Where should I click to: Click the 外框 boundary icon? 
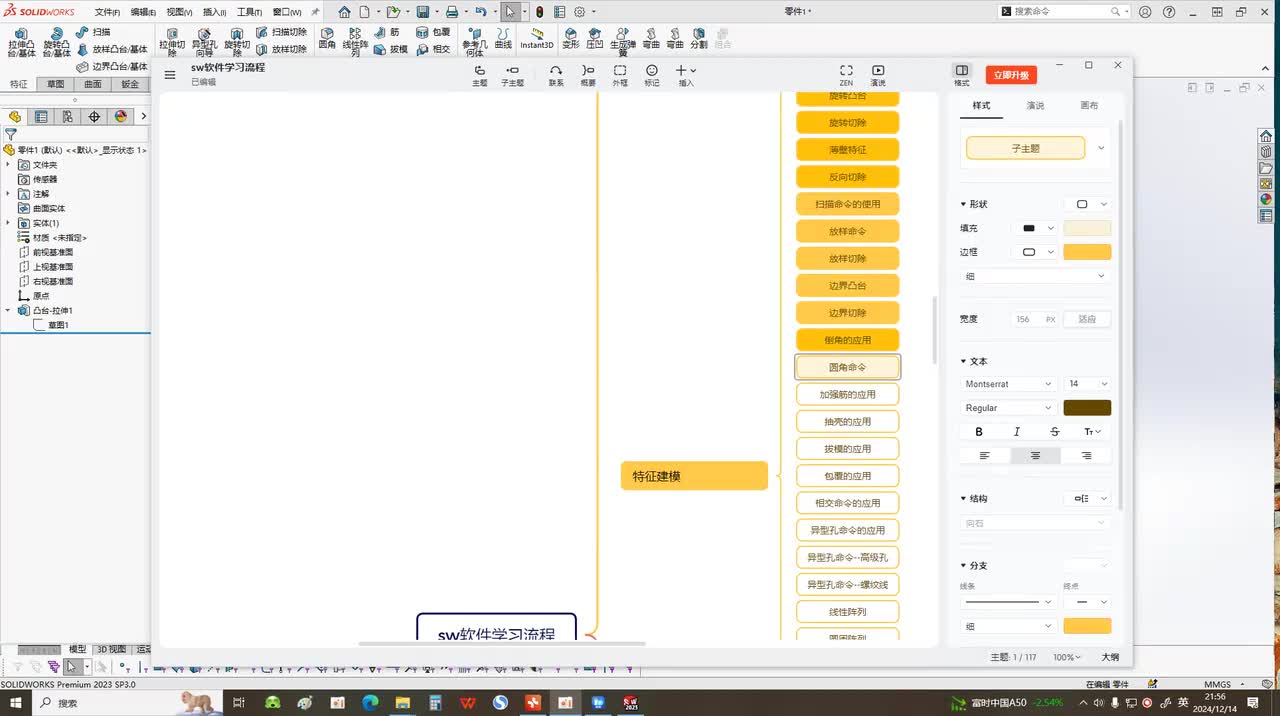tap(620, 75)
